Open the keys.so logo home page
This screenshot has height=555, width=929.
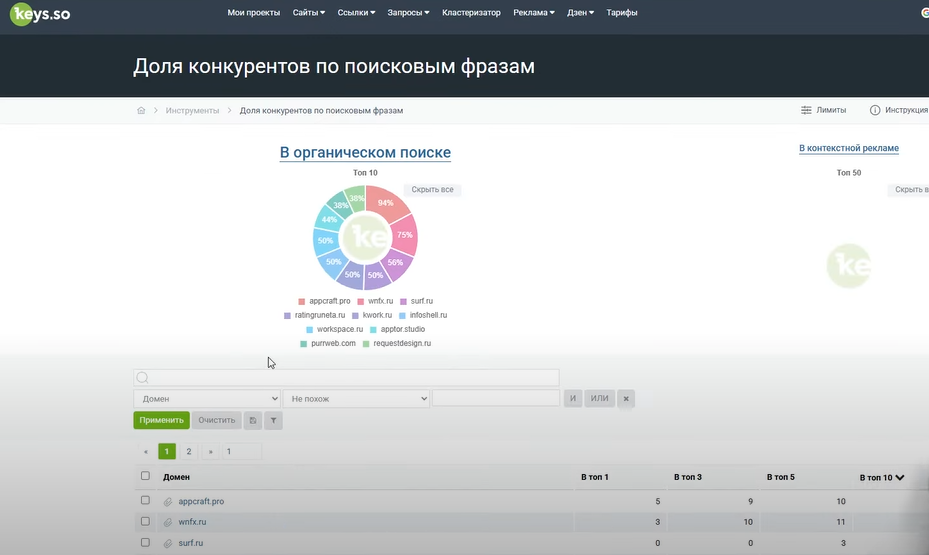tap(40, 14)
